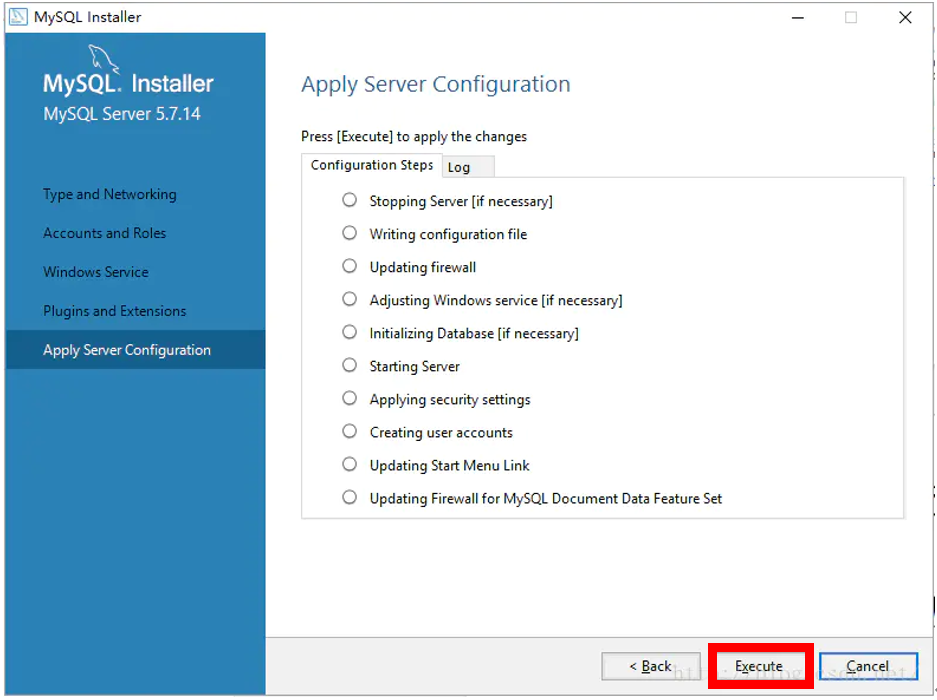Click the 'Stopping Server' status circle
The image size is (937, 700).
(x=349, y=200)
